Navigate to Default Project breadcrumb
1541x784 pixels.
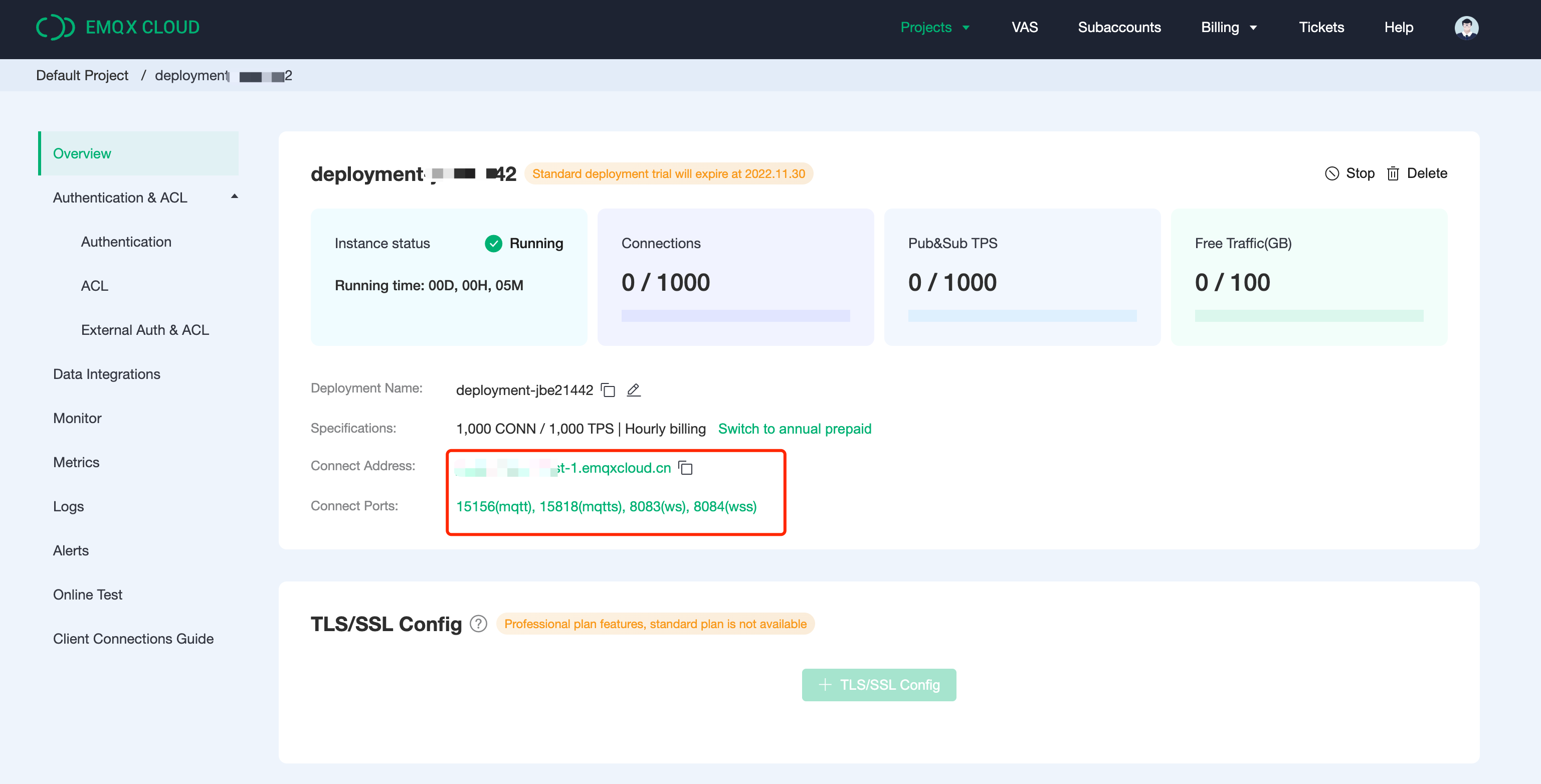pos(82,75)
